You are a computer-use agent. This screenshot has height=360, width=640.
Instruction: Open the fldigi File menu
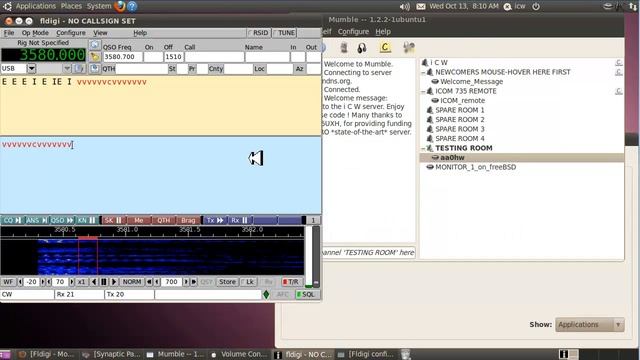coord(9,33)
